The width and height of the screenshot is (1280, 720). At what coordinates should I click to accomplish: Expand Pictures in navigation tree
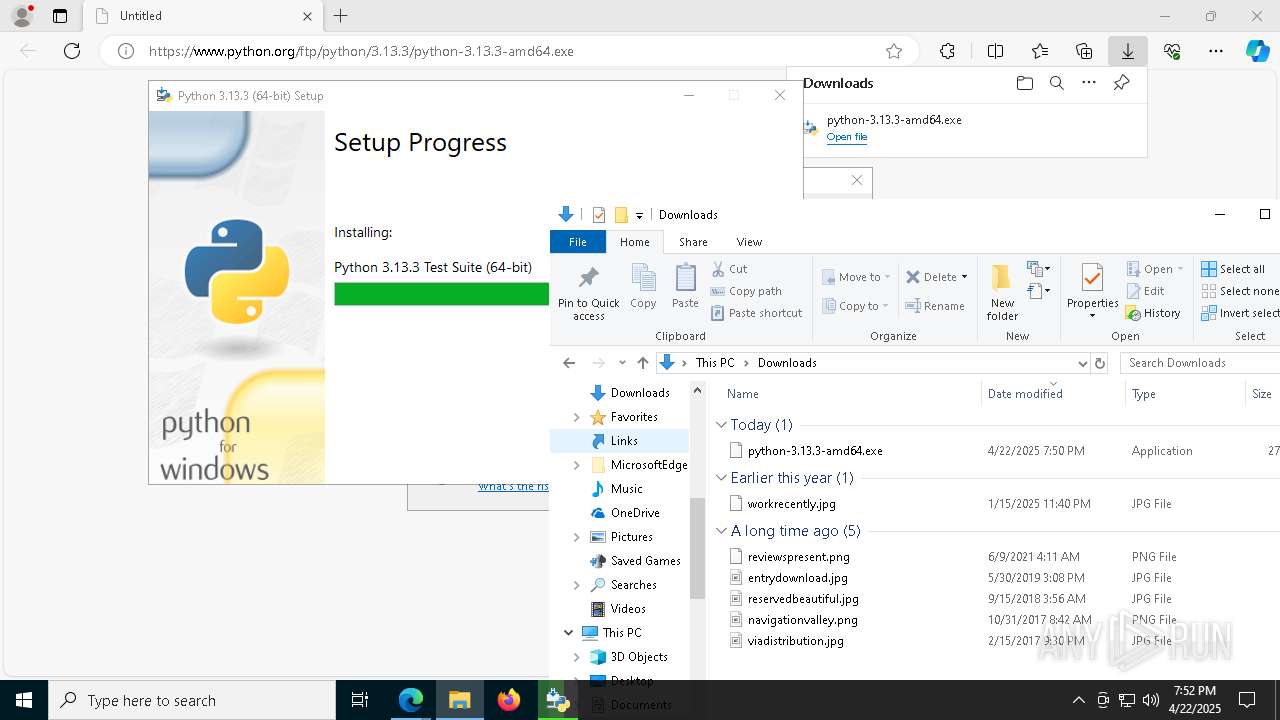click(576, 537)
